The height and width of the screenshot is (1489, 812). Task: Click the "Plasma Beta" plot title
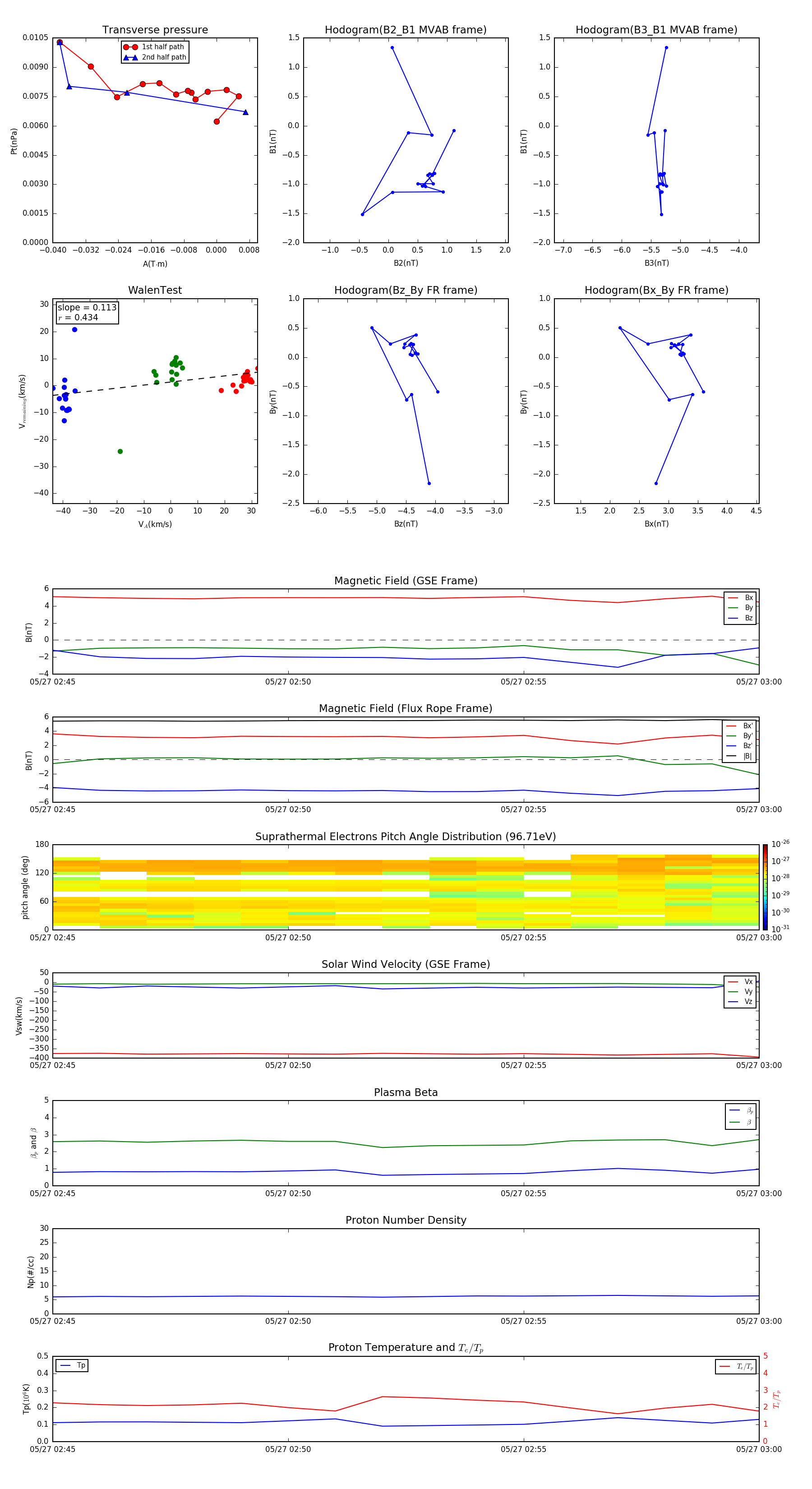click(x=406, y=1092)
